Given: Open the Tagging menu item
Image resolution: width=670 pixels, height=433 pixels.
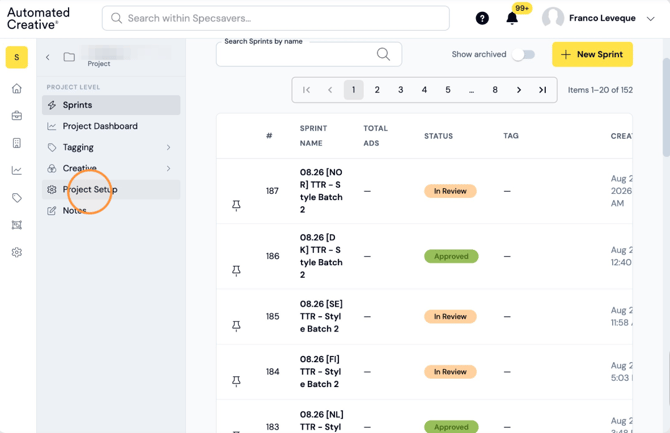Looking at the screenshot, I should coord(111,147).
